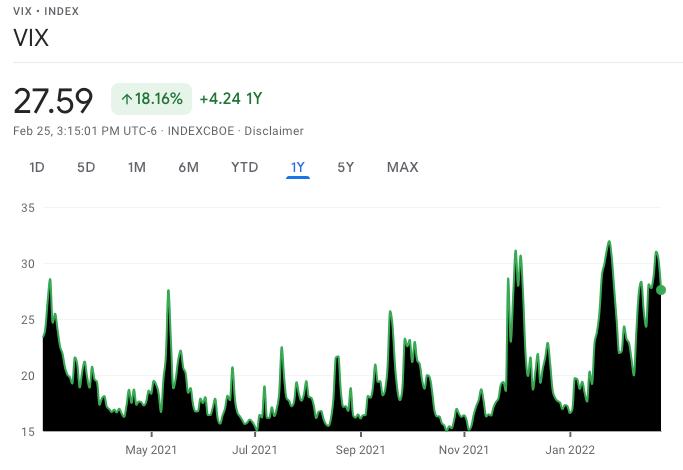Image resolution: width=683 pixels, height=470 pixels.
Task: Select the 1D time range tab
Action: [37, 167]
